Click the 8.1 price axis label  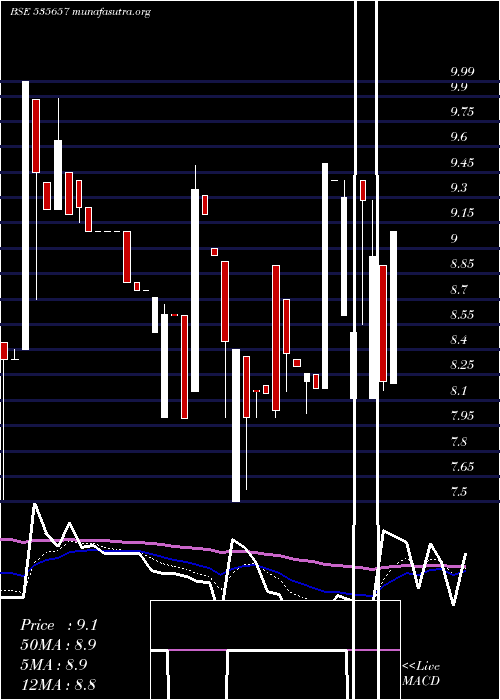pyautogui.click(x=458, y=391)
